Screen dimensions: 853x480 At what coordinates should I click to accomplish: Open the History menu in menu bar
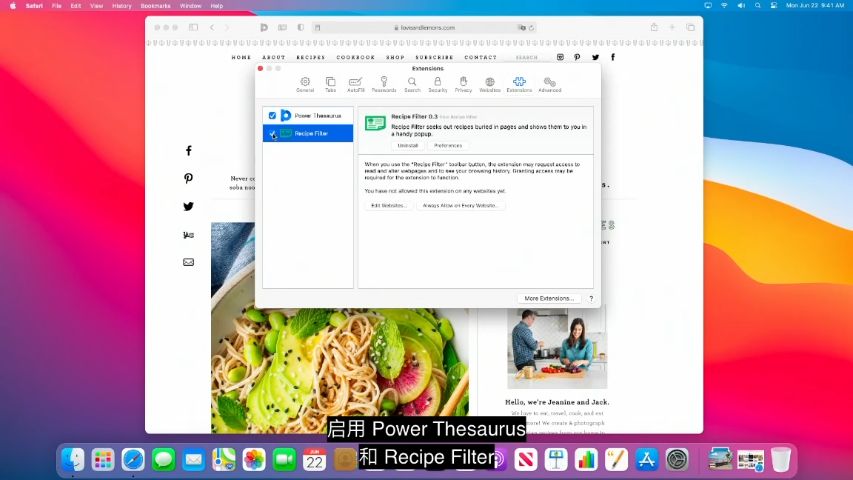pos(121,5)
